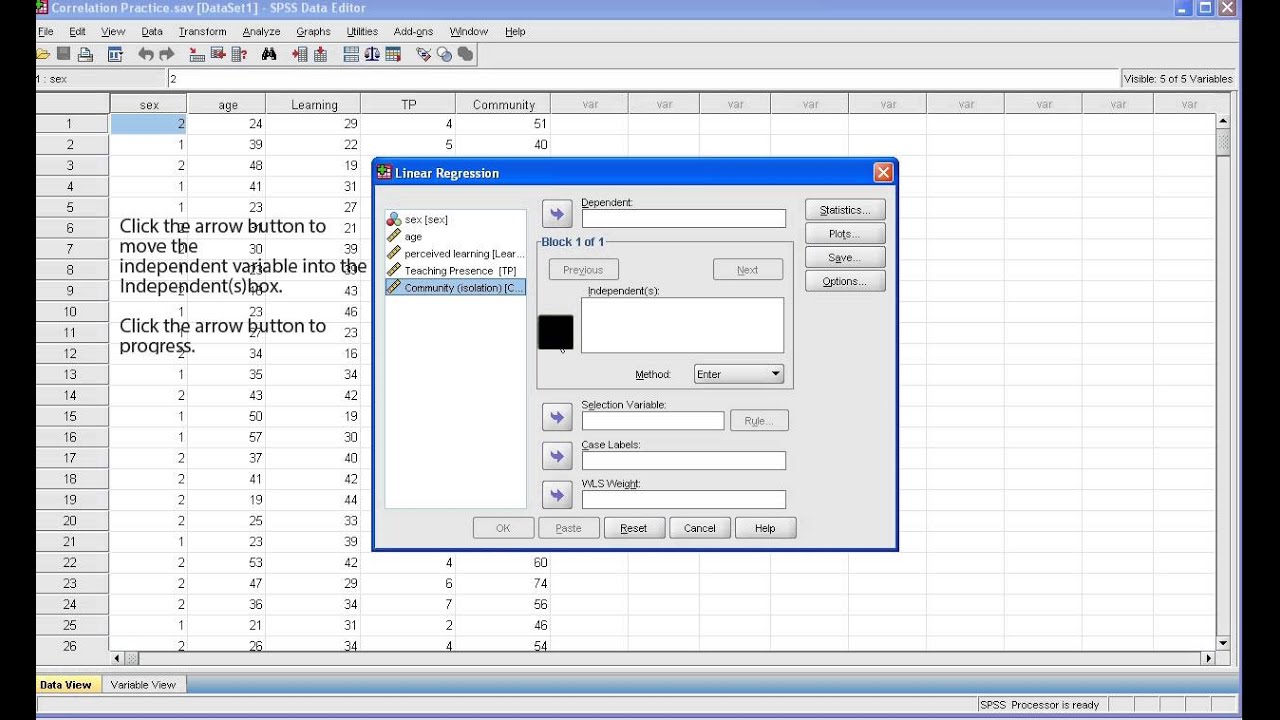Click vertical scrollbar down arrow
1280x720 pixels.
click(x=1223, y=643)
